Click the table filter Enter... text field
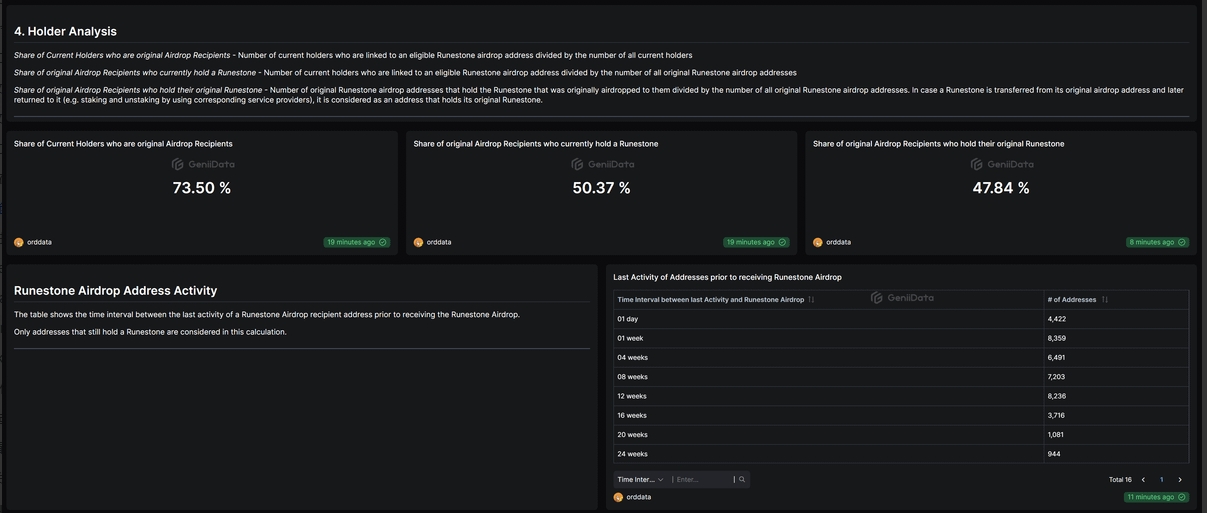1207x513 pixels. pyautogui.click(x=703, y=480)
